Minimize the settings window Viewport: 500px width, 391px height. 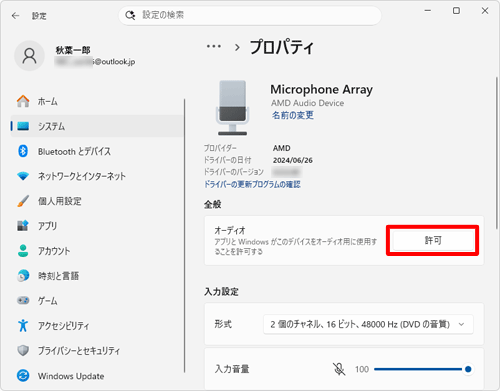(428, 11)
